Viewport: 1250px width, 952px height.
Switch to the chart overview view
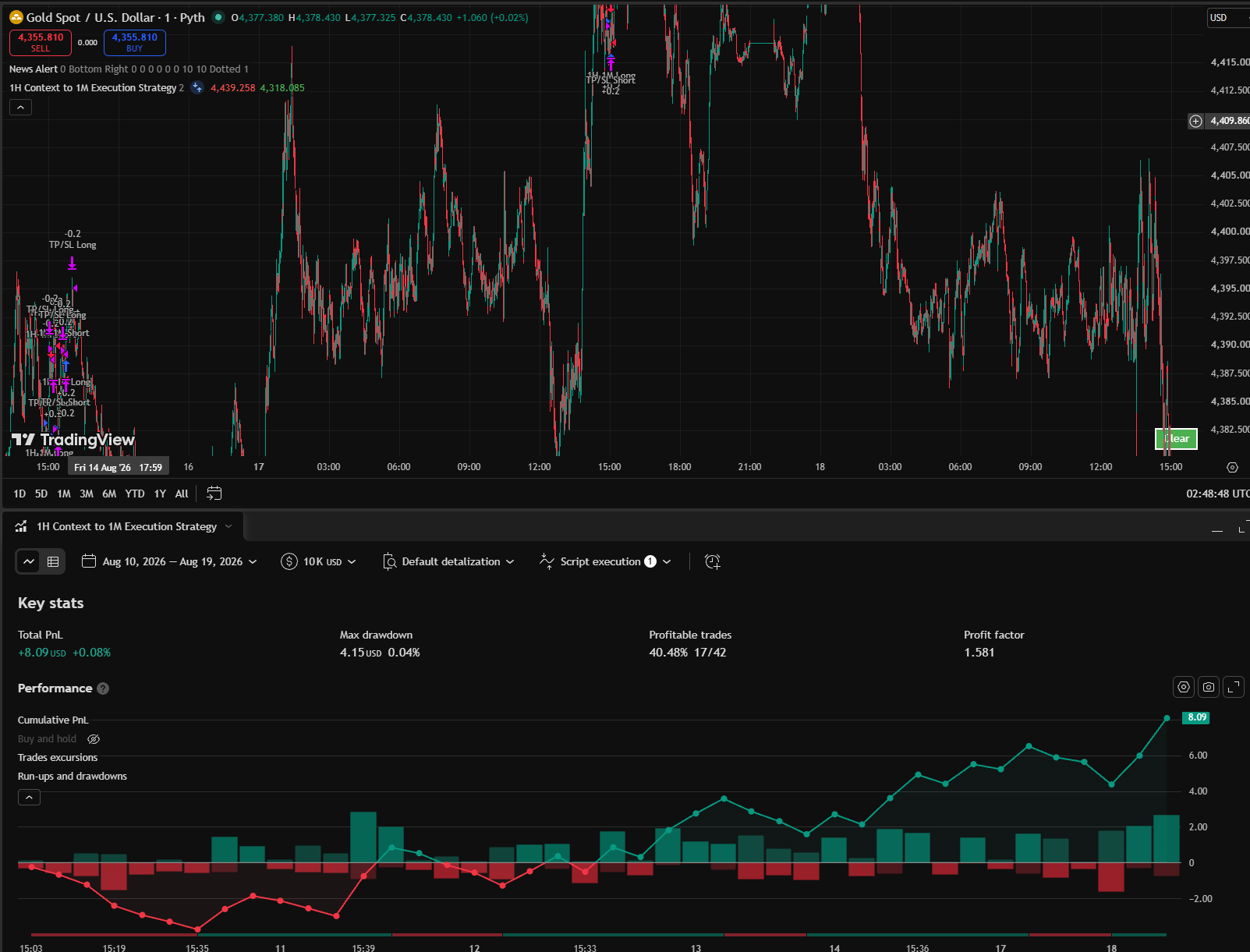(x=29, y=561)
